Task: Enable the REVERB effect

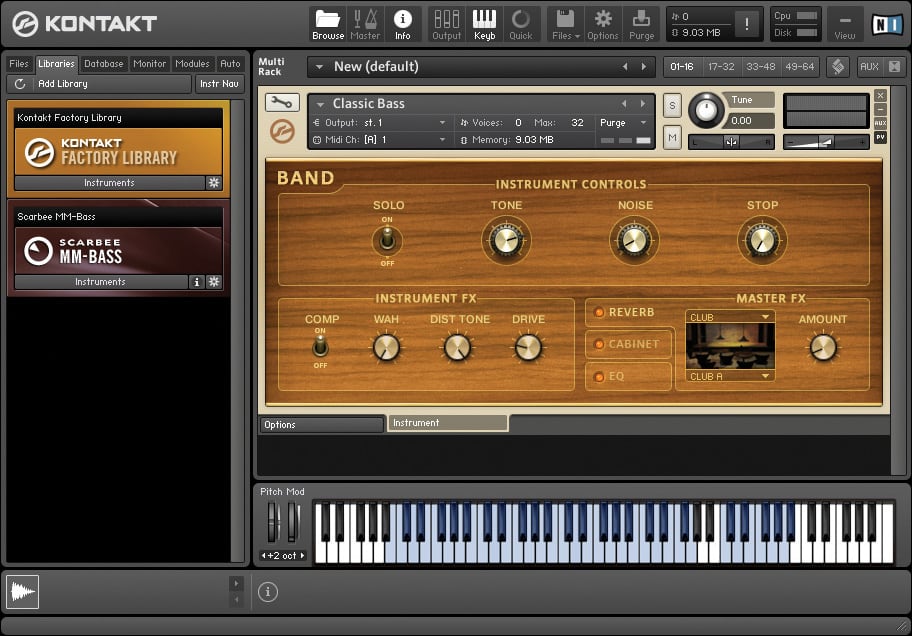Action: [599, 312]
